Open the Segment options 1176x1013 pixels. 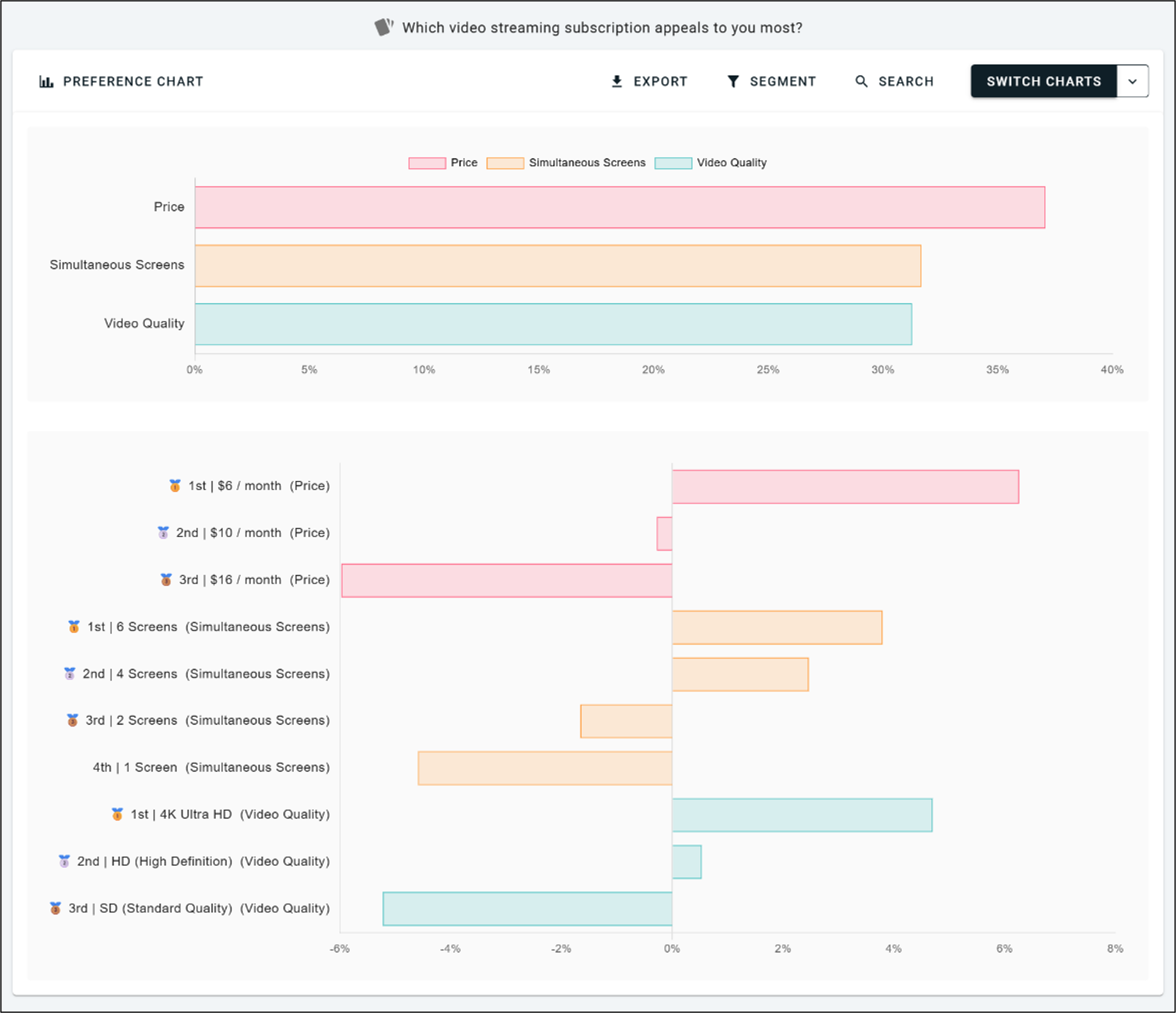tap(781, 81)
